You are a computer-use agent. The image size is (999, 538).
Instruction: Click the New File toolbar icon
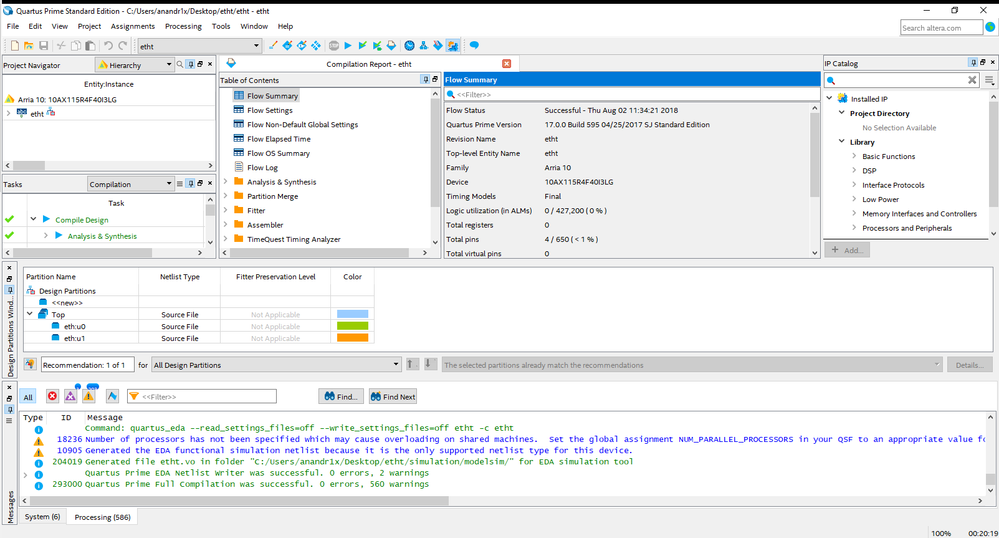point(13,46)
